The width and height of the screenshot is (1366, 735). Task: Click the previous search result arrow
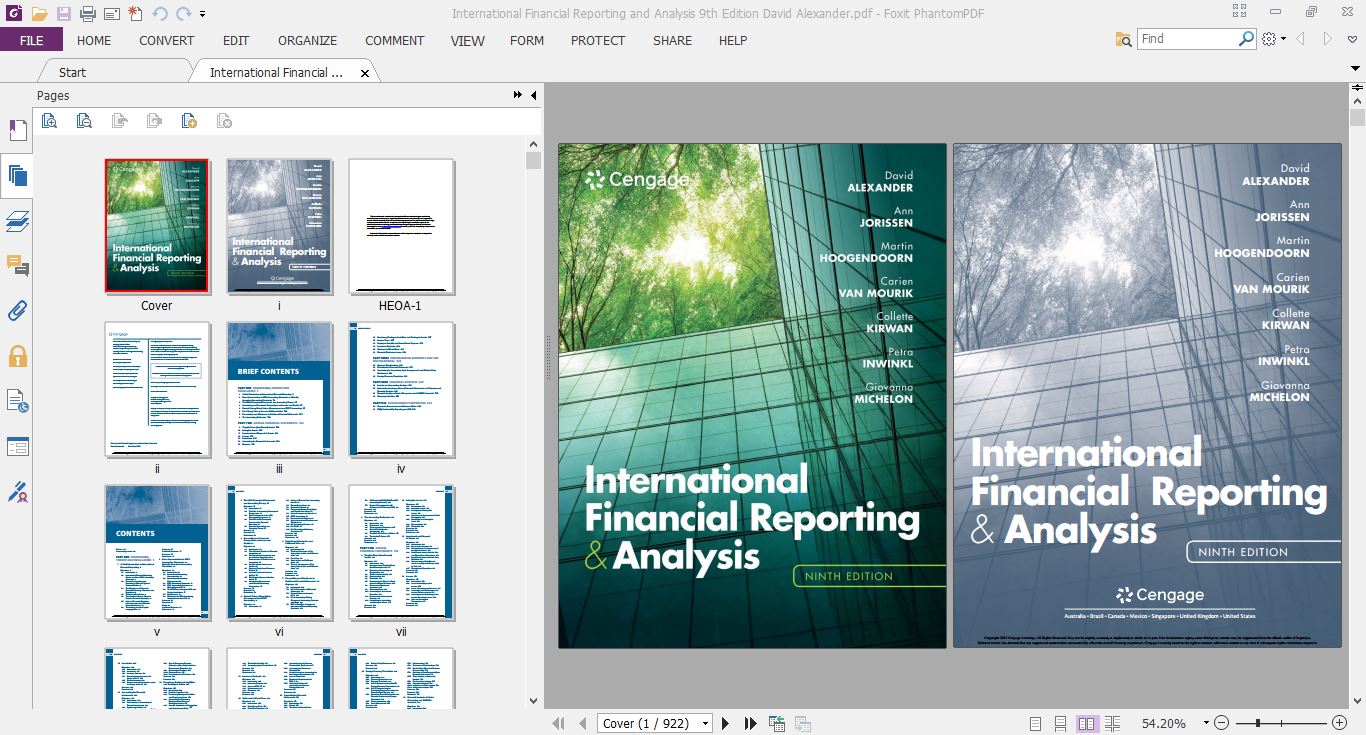[1301, 39]
